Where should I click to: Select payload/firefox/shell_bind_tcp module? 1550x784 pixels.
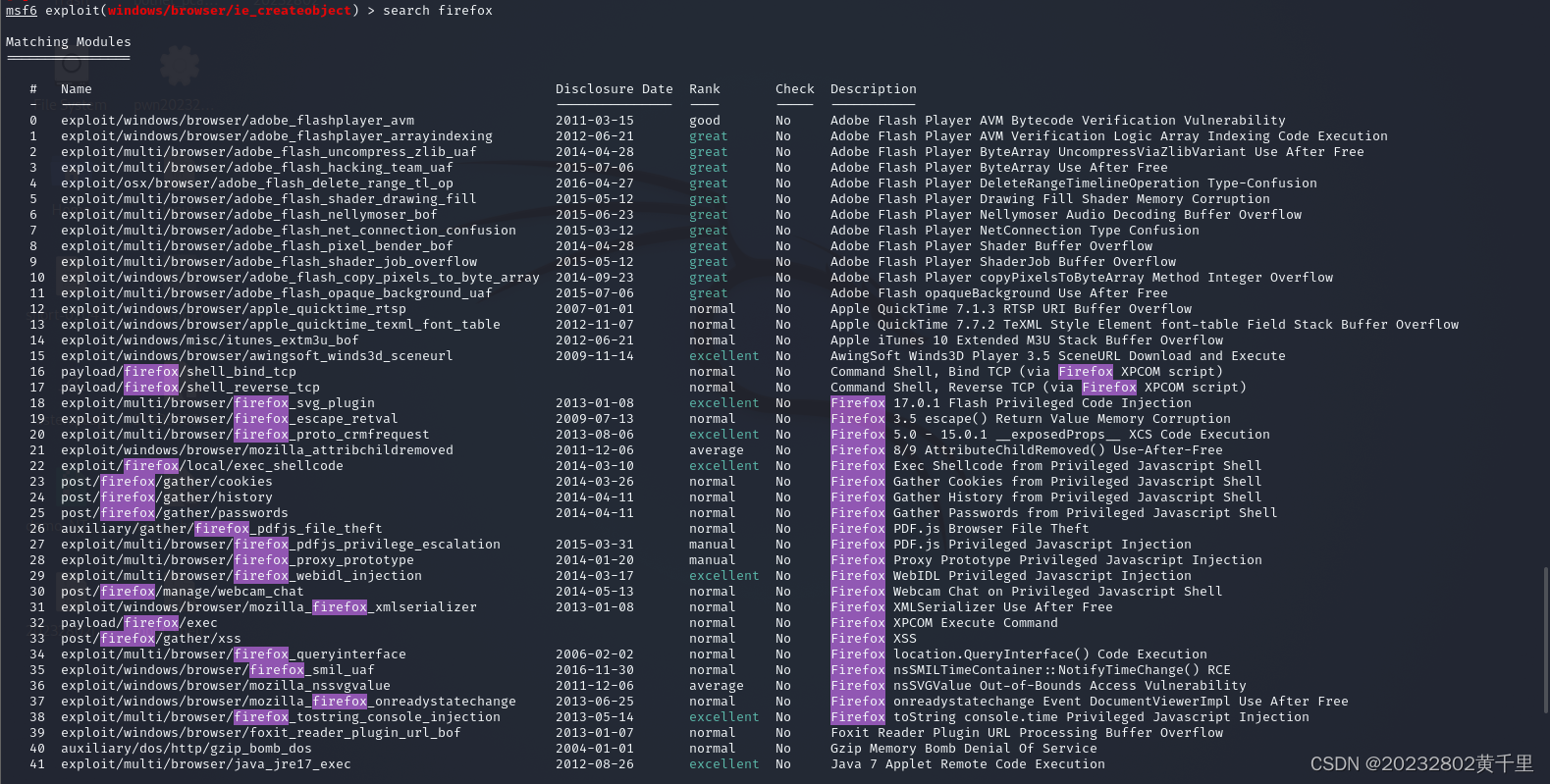179,372
